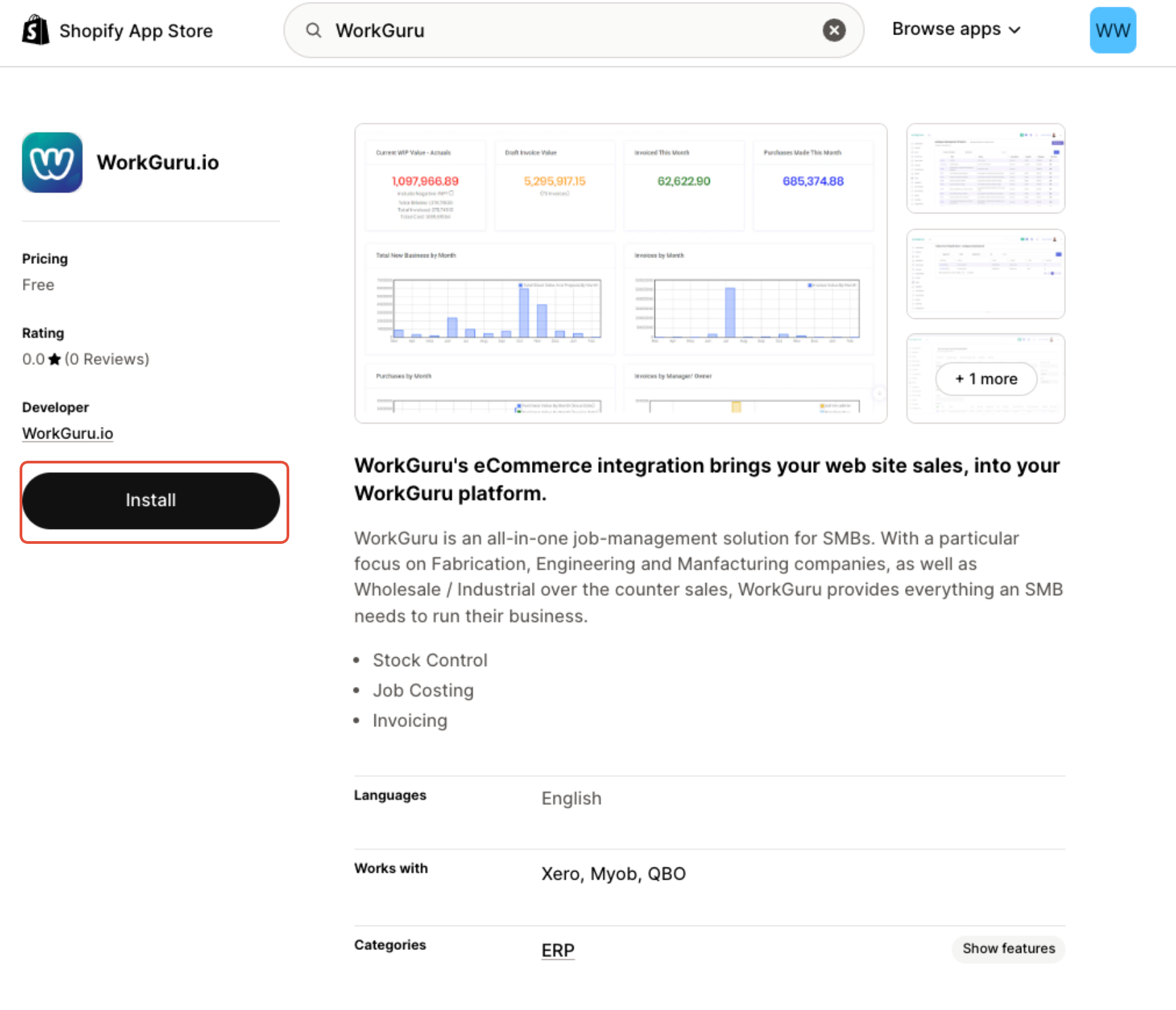Clear the WorkGuru search text

[x=834, y=30]
